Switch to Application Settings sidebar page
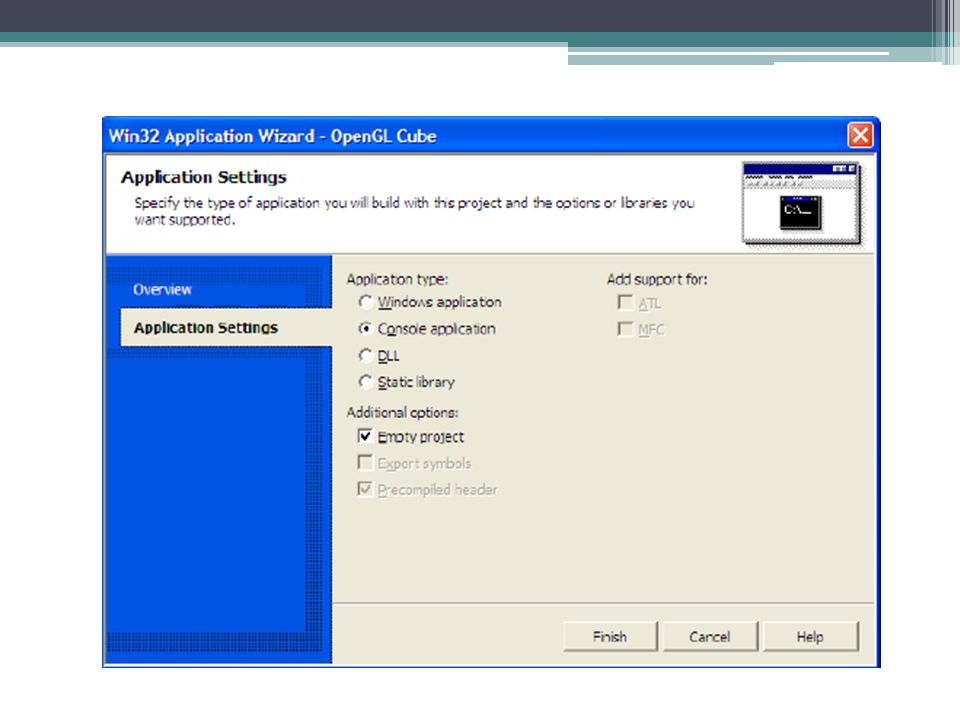960x720 pixels. [226, 328]
